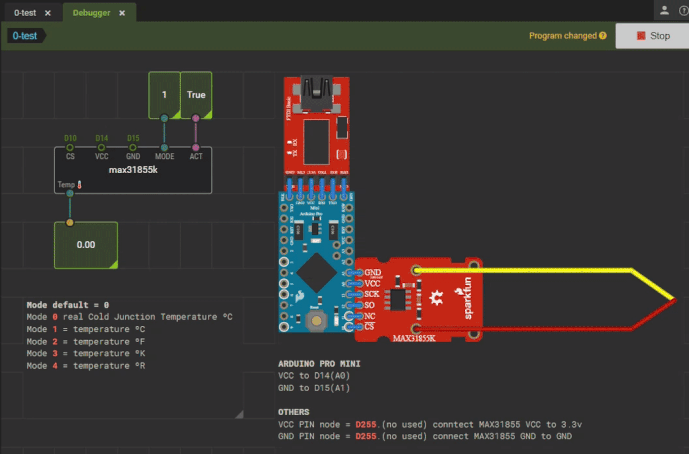
Task: Click the Program changed status text
Action: tap(563, 36)
